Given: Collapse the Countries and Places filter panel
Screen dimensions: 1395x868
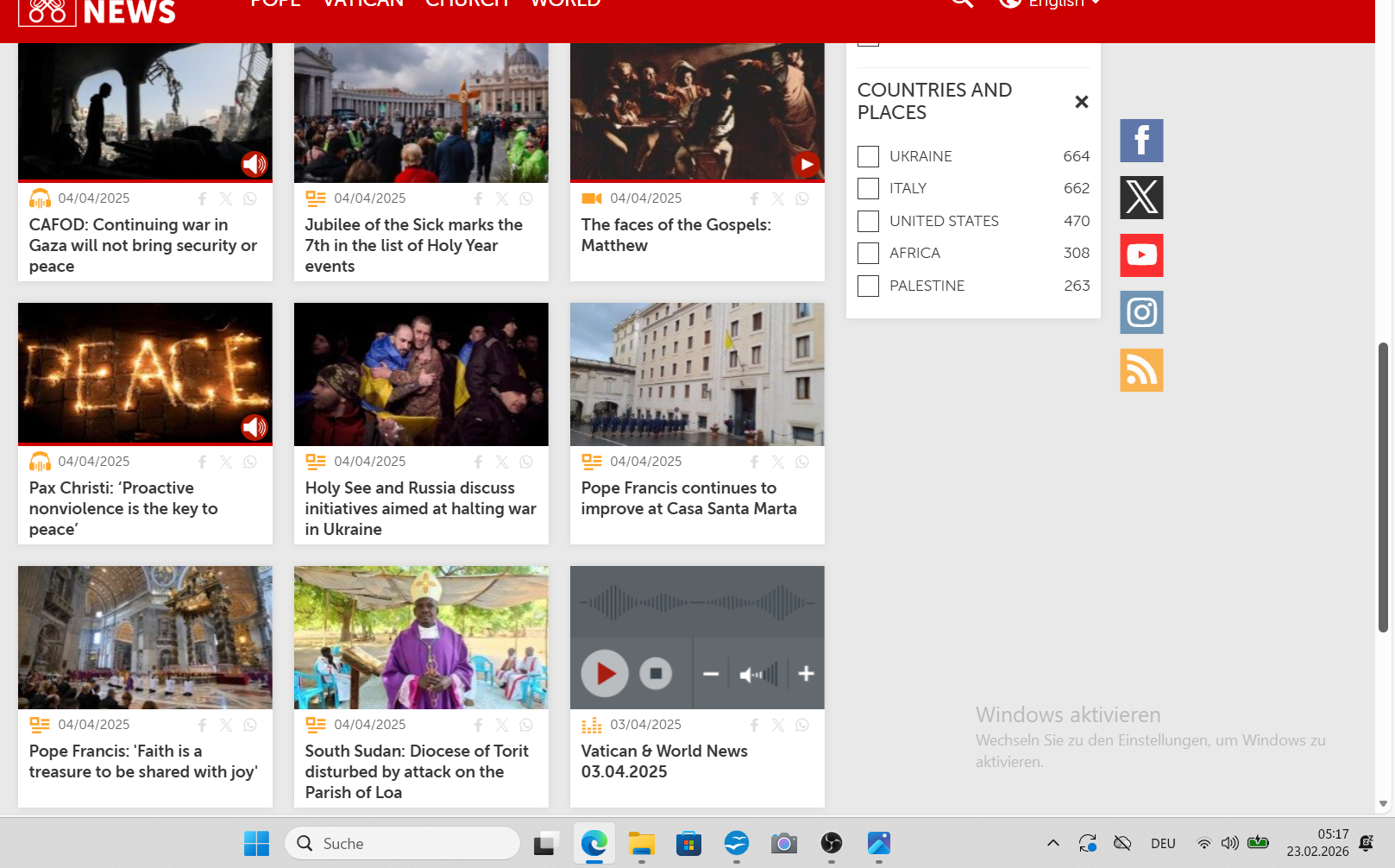Looking at the screenshot, I should click(x=1081, y=102).
